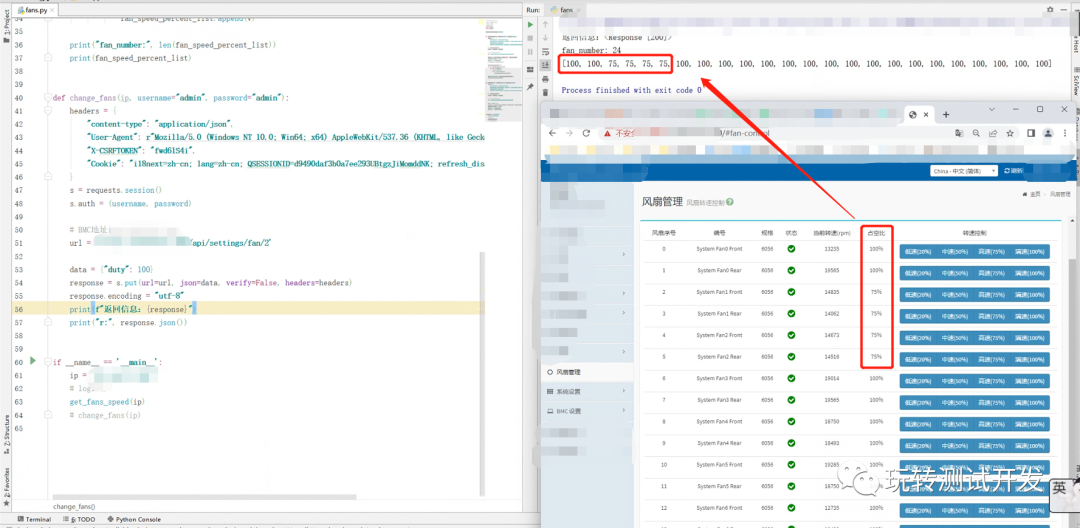Share this page from Chrome toolbar
This screenshot has width=1080, height=528.
point(993,133)
